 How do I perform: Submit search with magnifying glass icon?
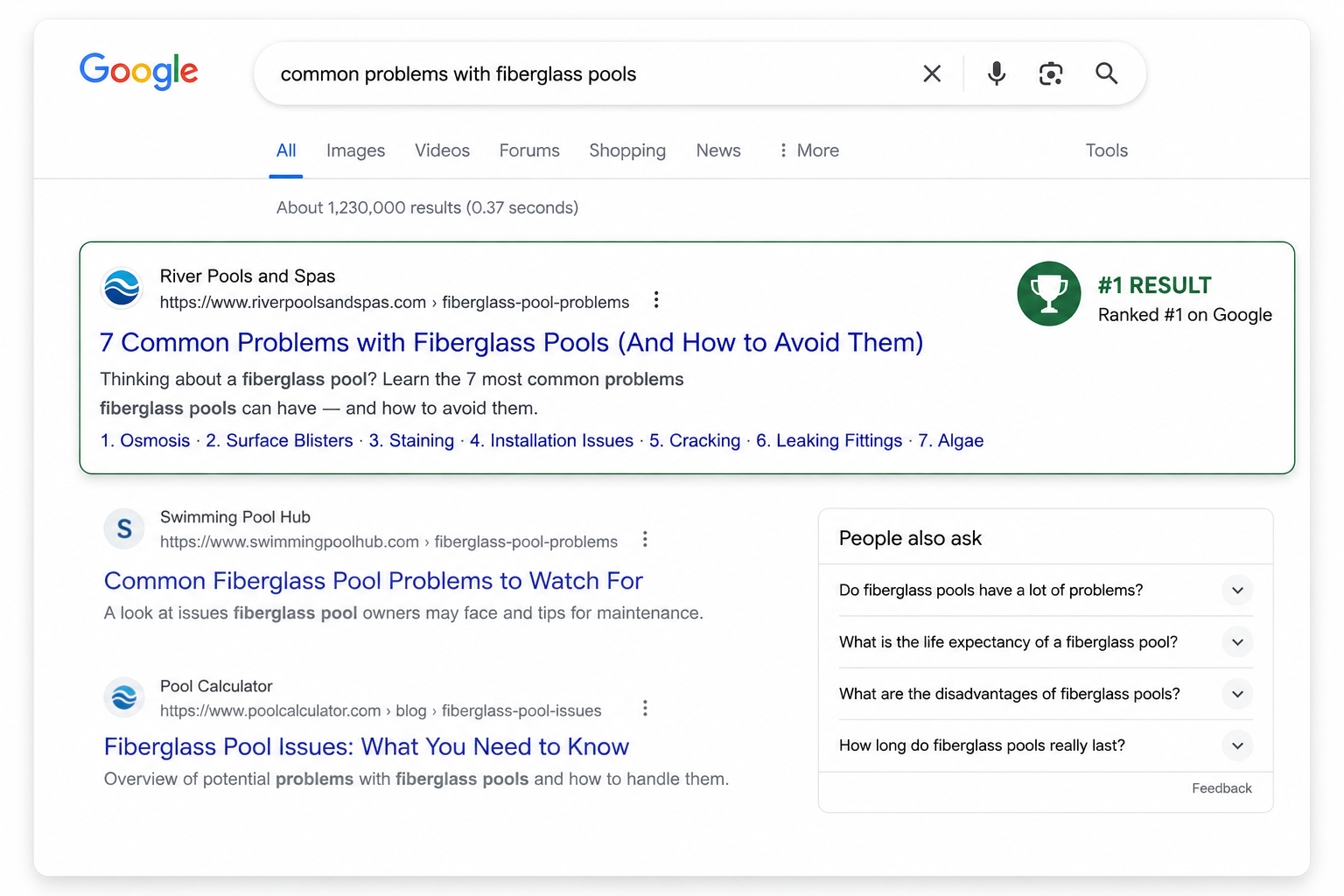(x=1107, y=73)
